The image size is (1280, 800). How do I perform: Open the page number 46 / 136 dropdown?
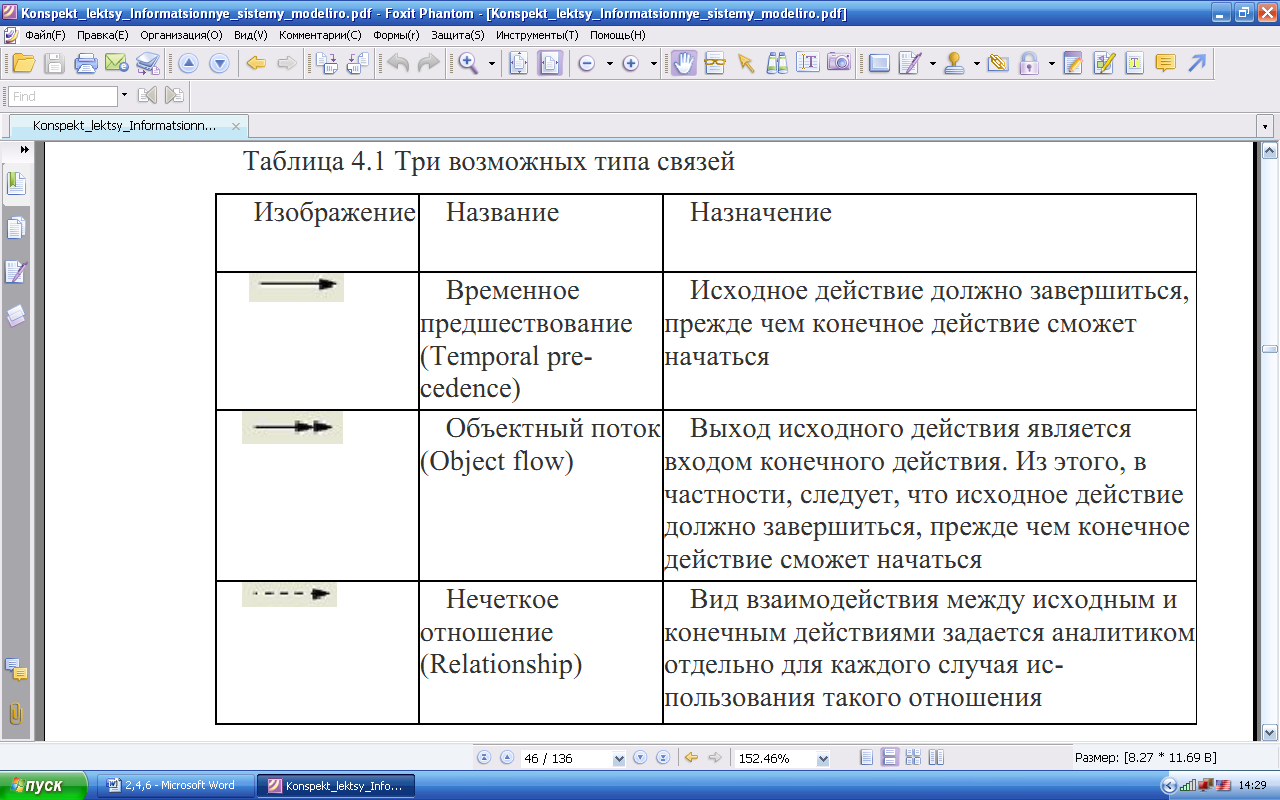click(619, 759)
